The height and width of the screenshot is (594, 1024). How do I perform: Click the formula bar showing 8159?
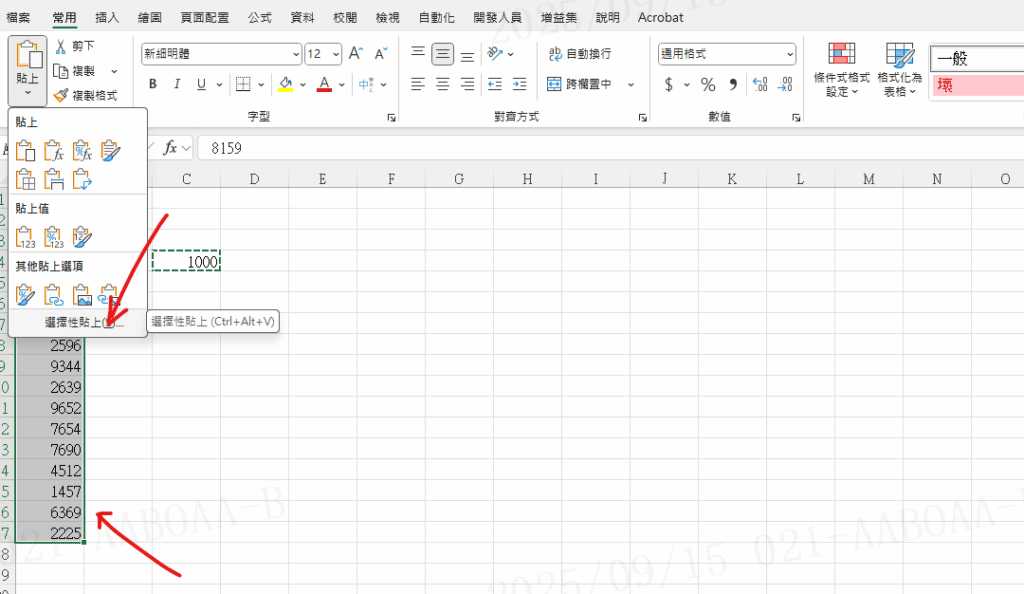(x=600, y=148)
